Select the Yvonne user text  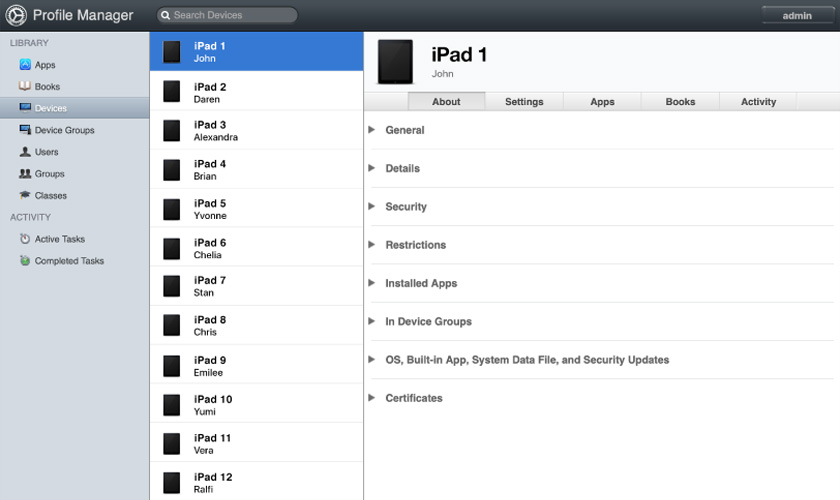click(x=210, y=215)
